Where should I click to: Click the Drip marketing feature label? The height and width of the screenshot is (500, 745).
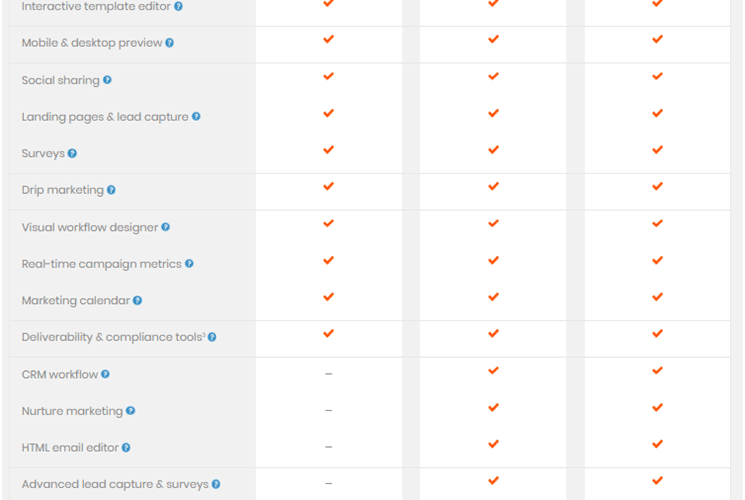point(62,190)
